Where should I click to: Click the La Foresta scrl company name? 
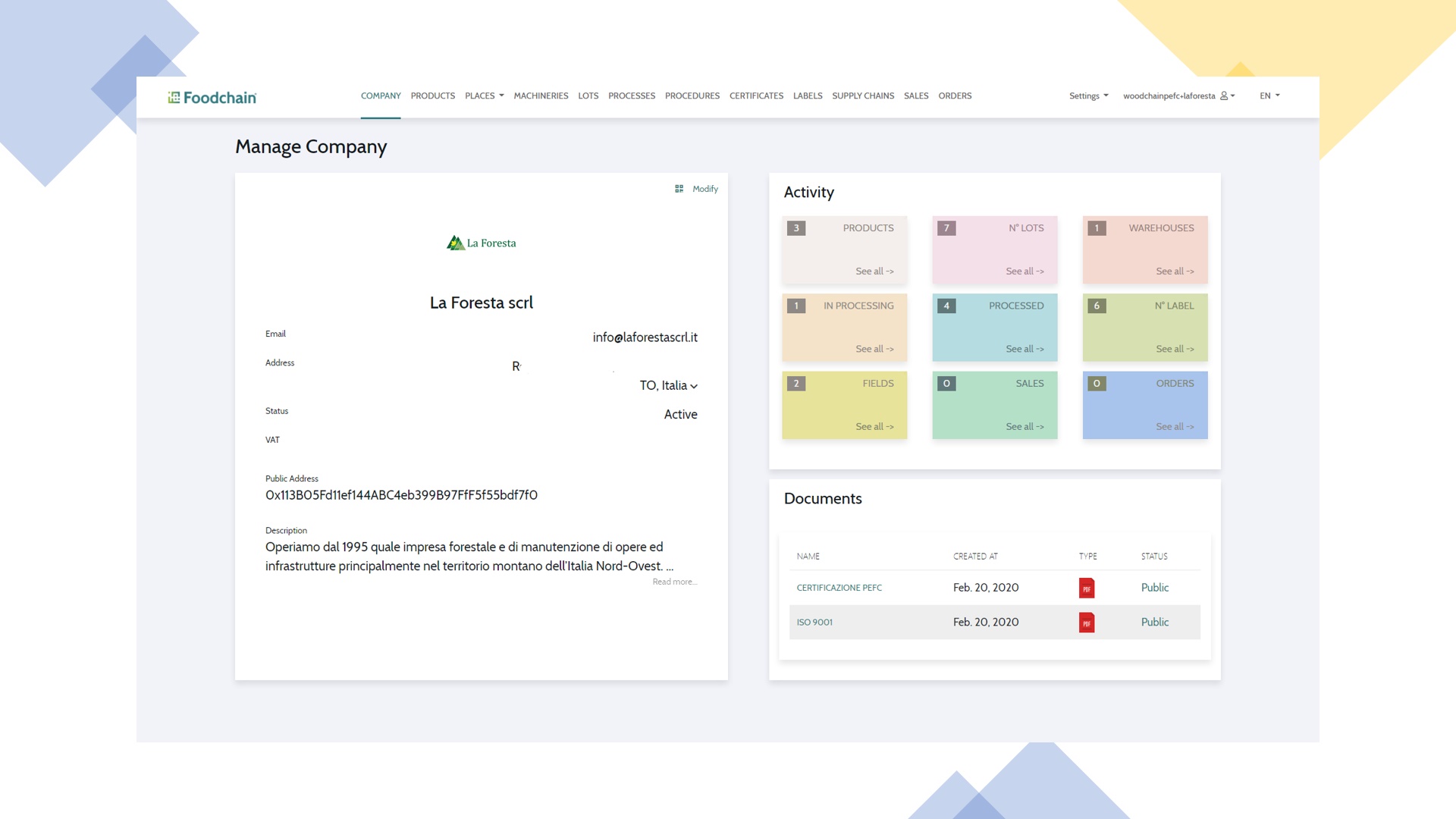(482, 303)
